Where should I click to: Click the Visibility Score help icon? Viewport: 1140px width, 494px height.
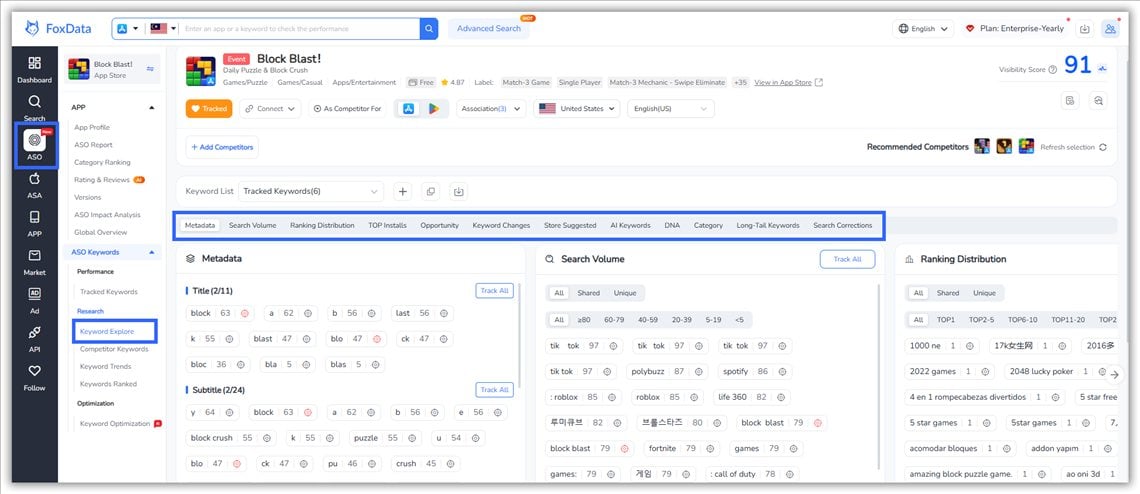click(1053, 69)
